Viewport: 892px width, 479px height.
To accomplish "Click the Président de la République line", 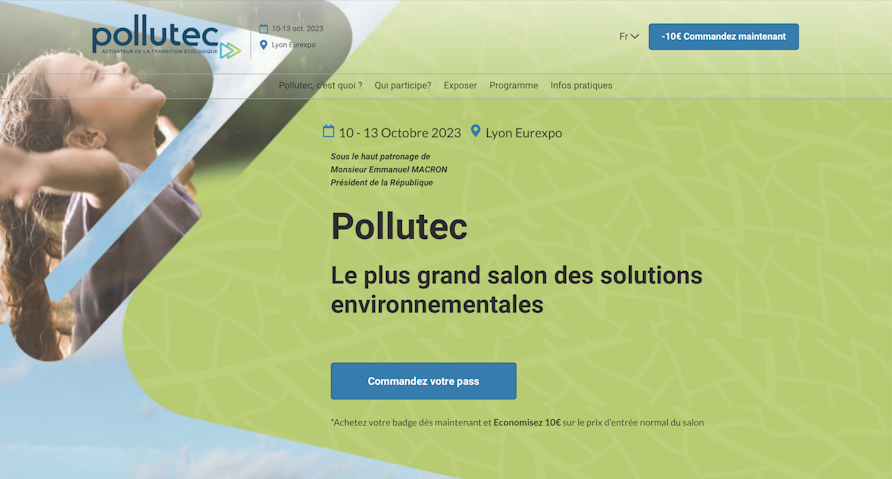I will [x=382, y=183].
